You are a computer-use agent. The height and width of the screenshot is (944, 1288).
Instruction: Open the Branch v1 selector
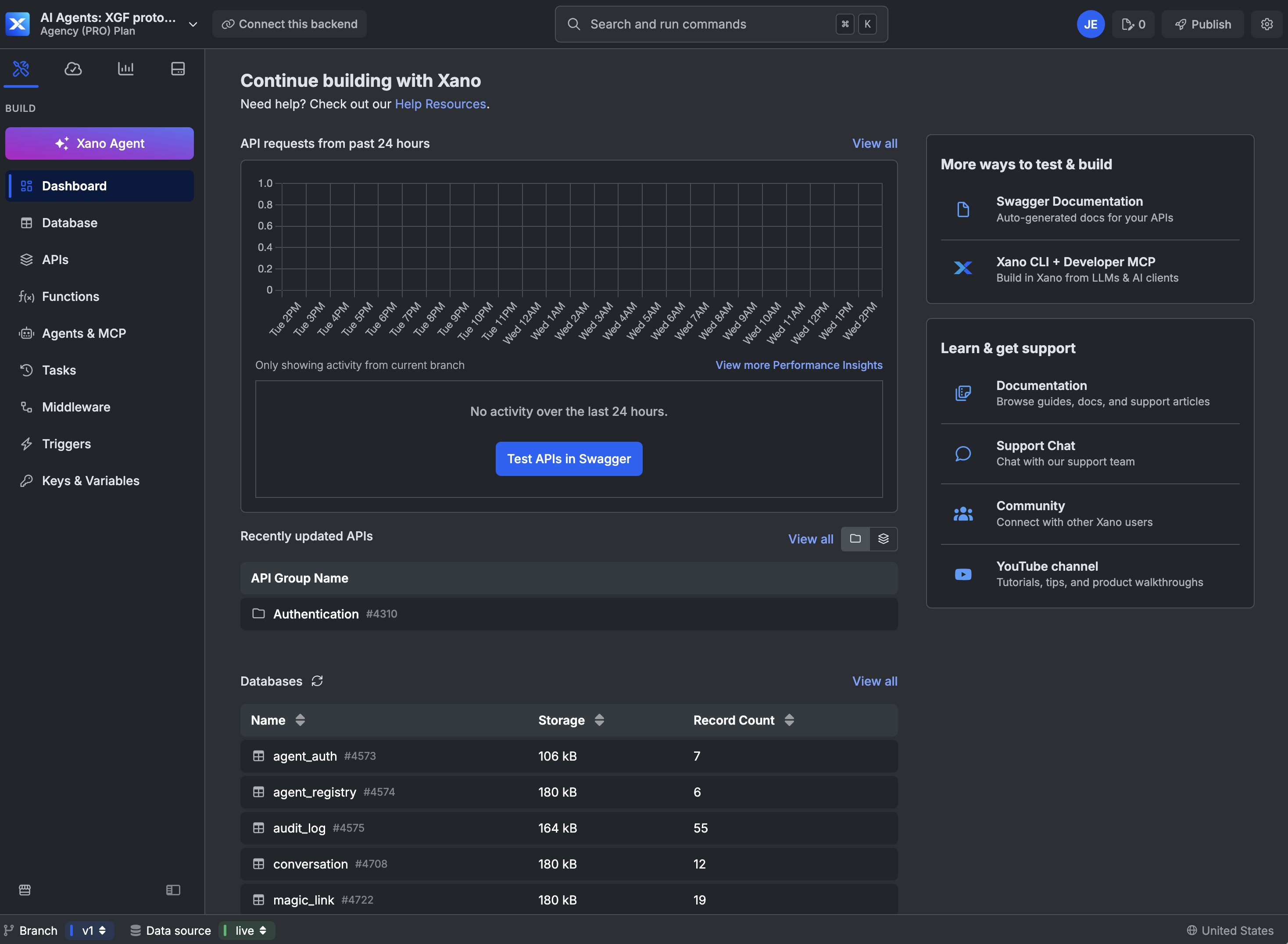coord(89,930)
